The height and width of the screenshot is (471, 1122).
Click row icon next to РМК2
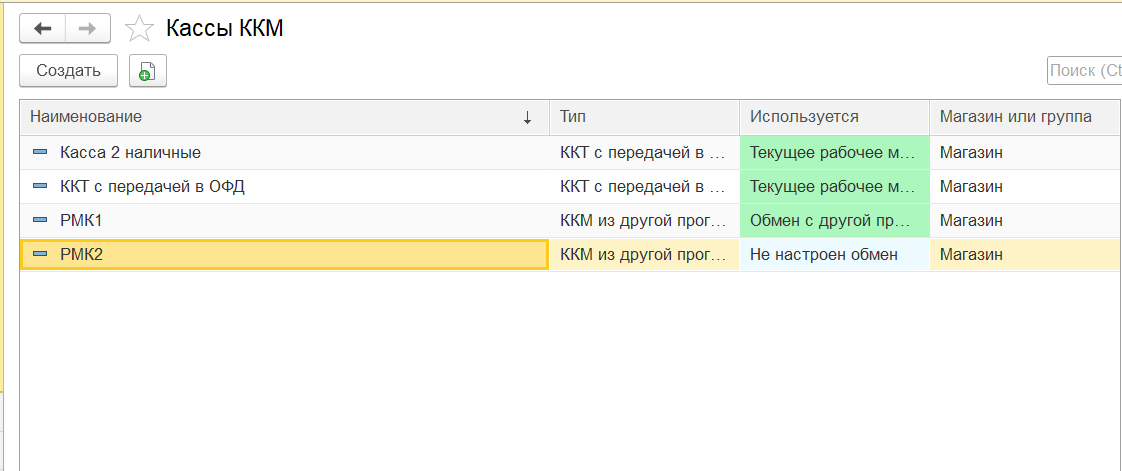(x=40, y=254)
